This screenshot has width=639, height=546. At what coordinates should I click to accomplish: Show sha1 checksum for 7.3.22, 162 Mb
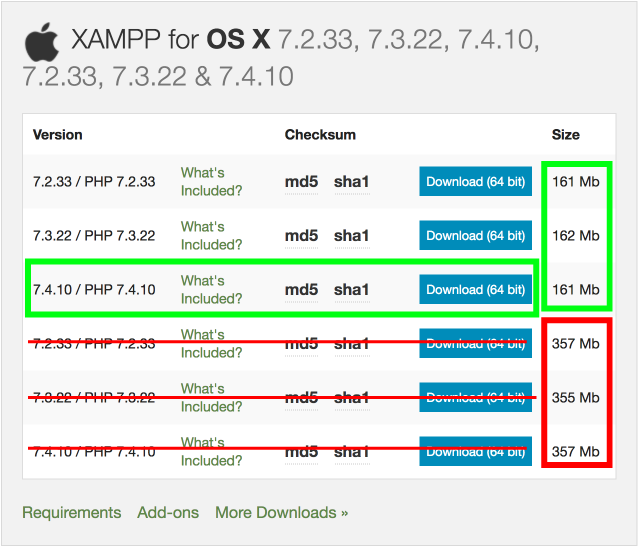pos(352,236)
